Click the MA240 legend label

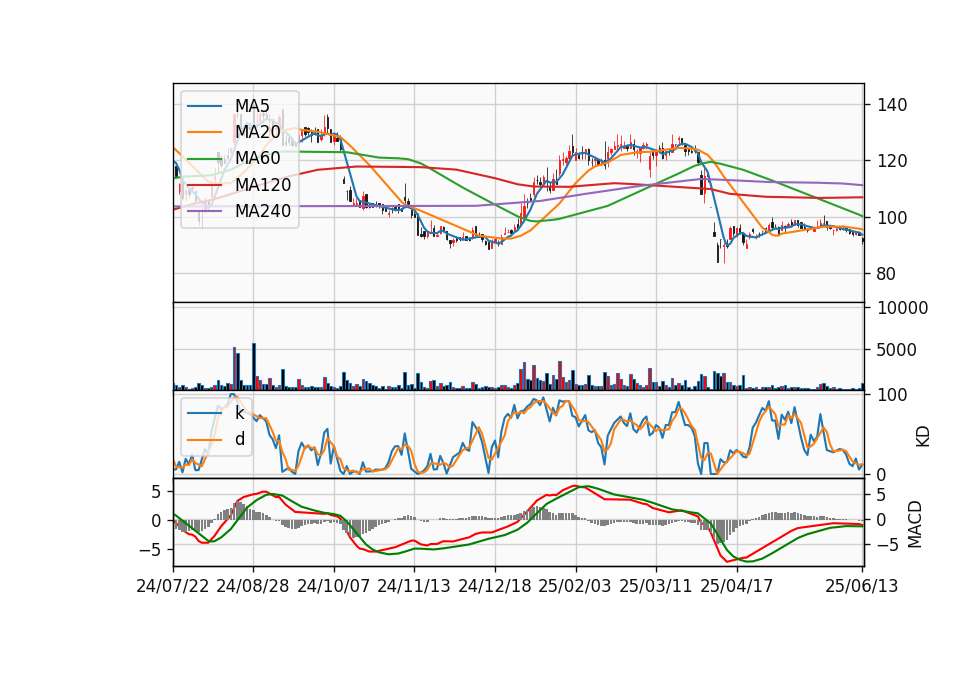click(x=263, y=211)
